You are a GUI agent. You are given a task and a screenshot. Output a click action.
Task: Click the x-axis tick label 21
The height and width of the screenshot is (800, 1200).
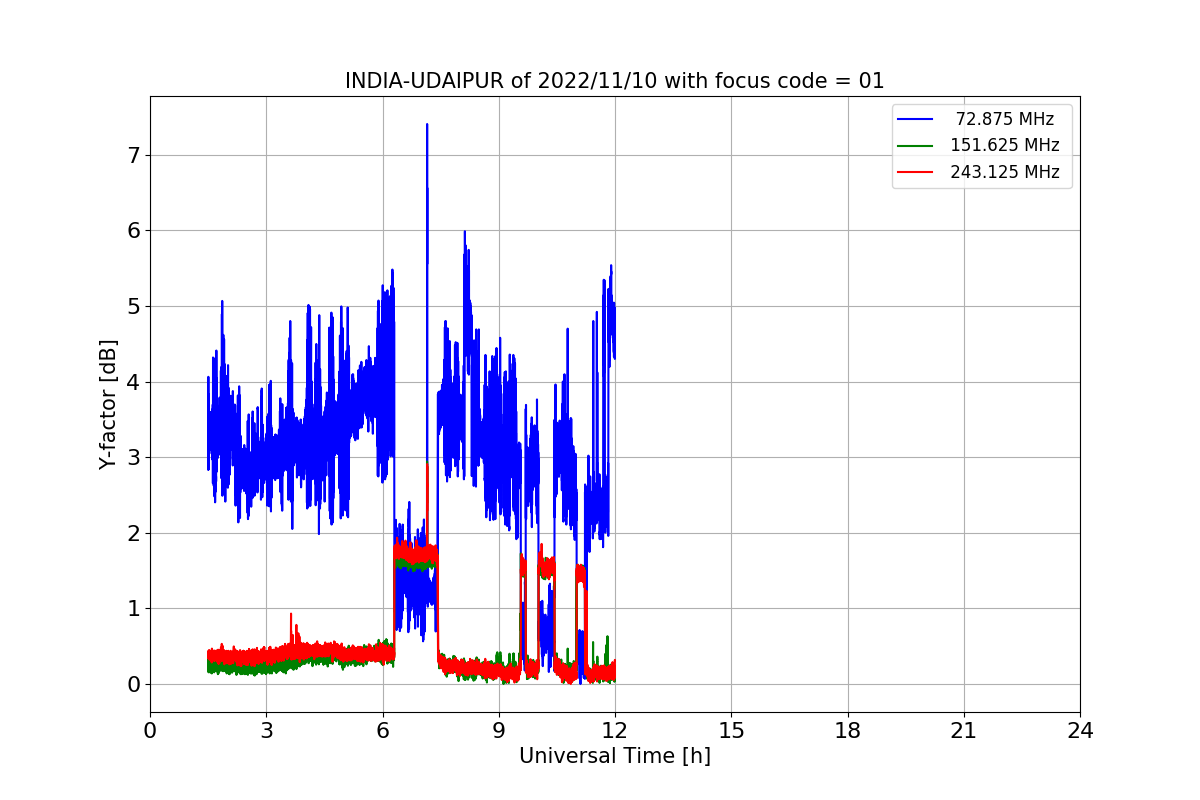(963, 731)
